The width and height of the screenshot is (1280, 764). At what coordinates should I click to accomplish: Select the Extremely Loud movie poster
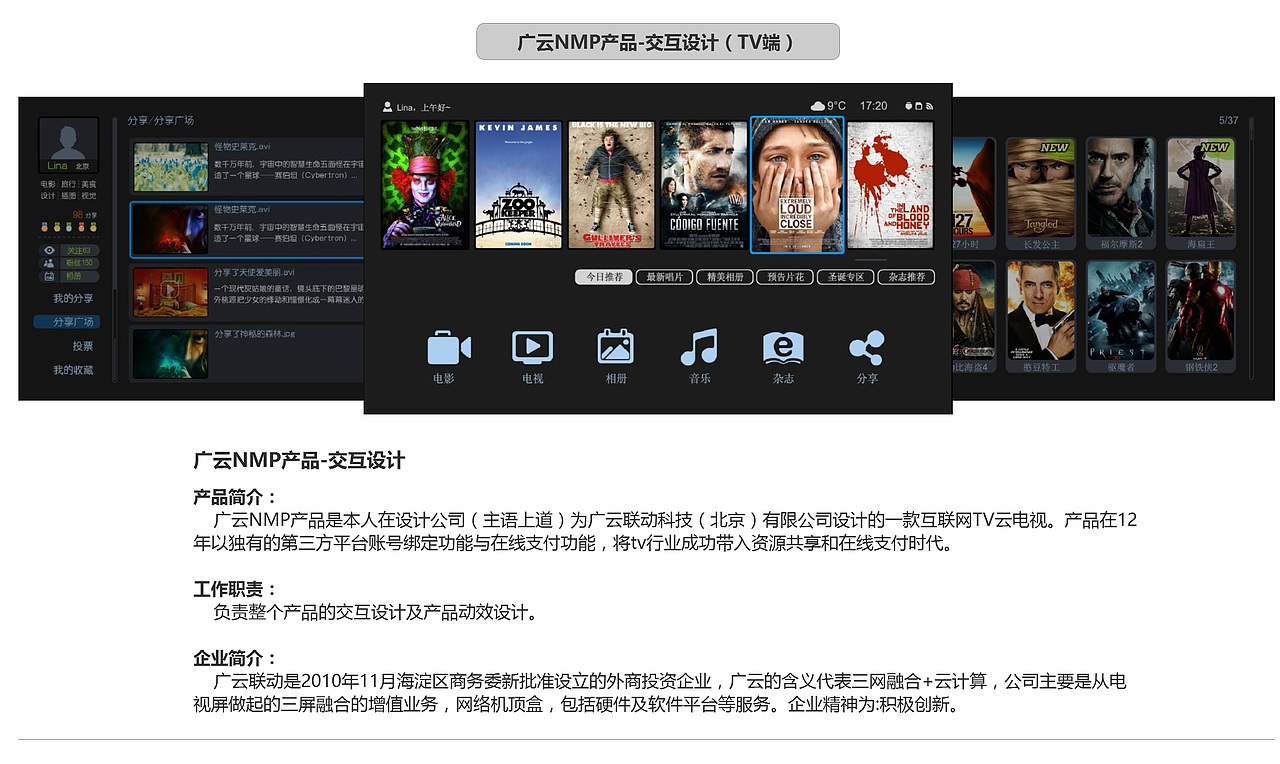798,184
